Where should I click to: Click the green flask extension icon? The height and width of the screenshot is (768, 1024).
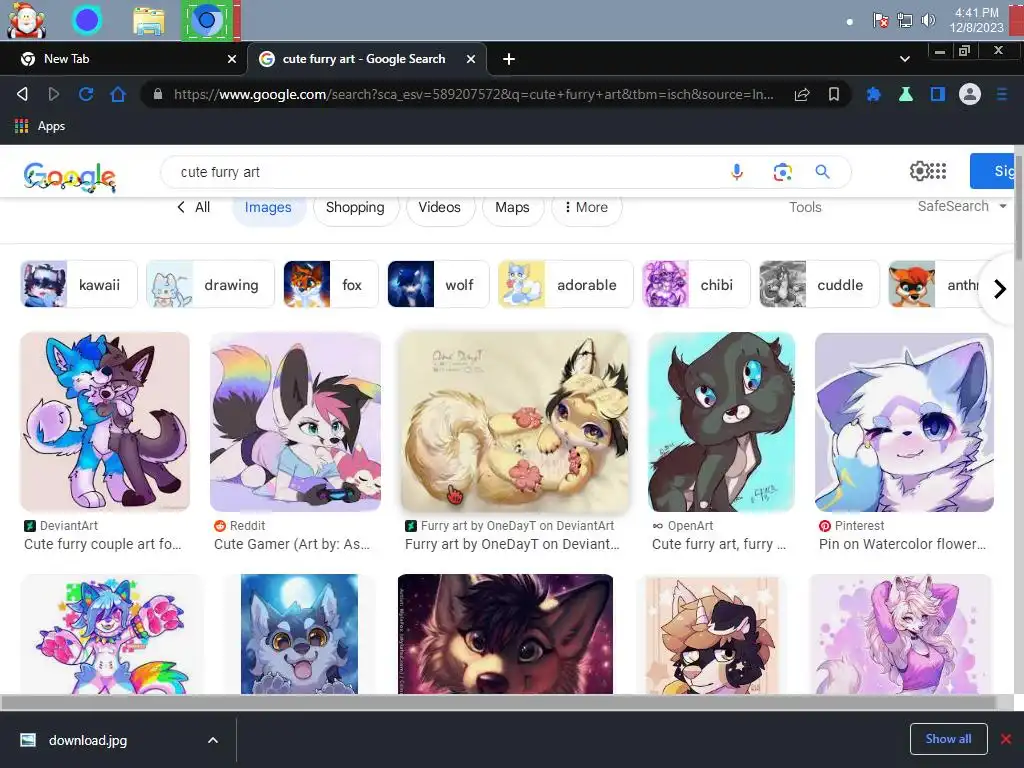[x=905, y=94]
